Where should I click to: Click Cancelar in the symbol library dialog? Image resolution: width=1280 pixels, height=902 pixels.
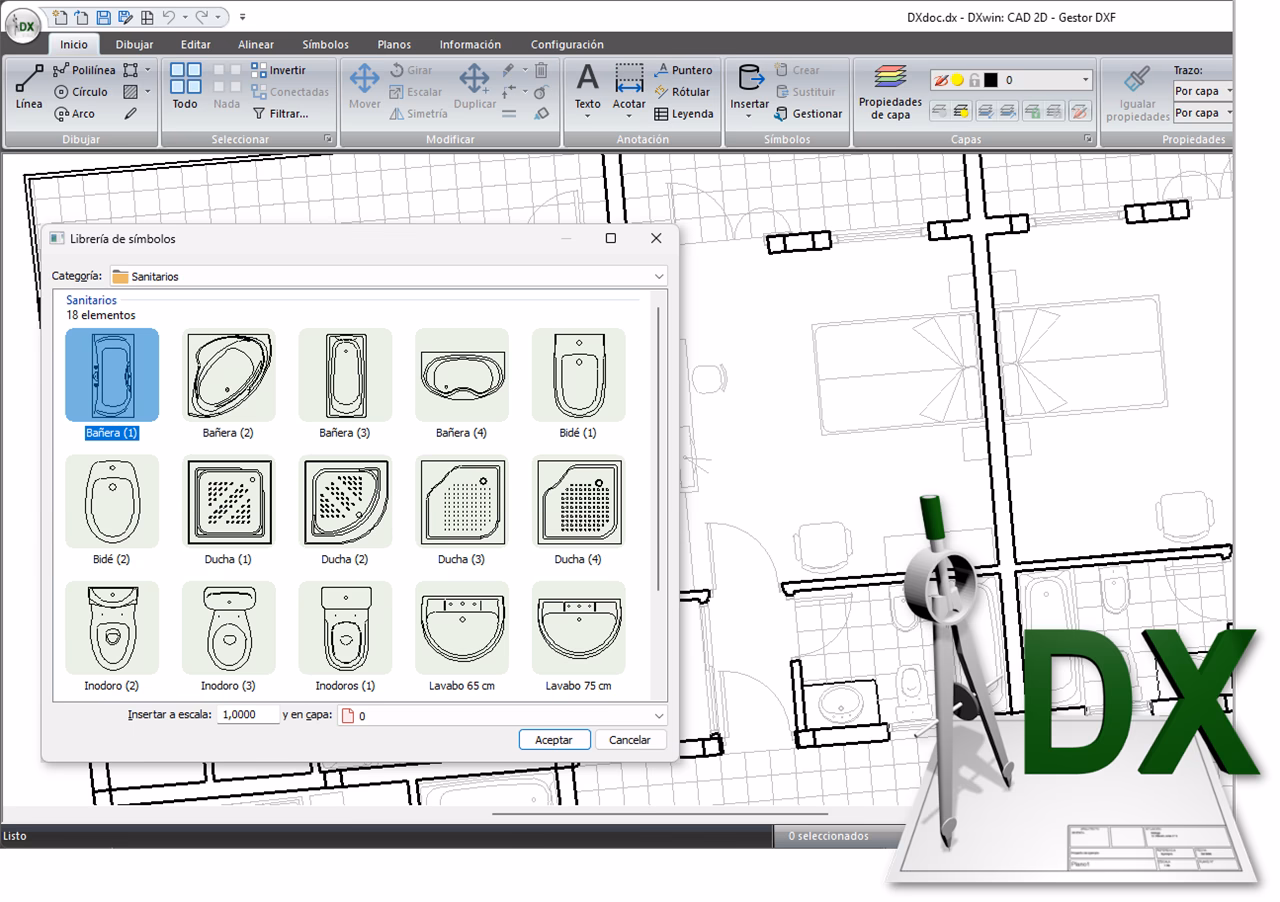(x=630, y=740)
